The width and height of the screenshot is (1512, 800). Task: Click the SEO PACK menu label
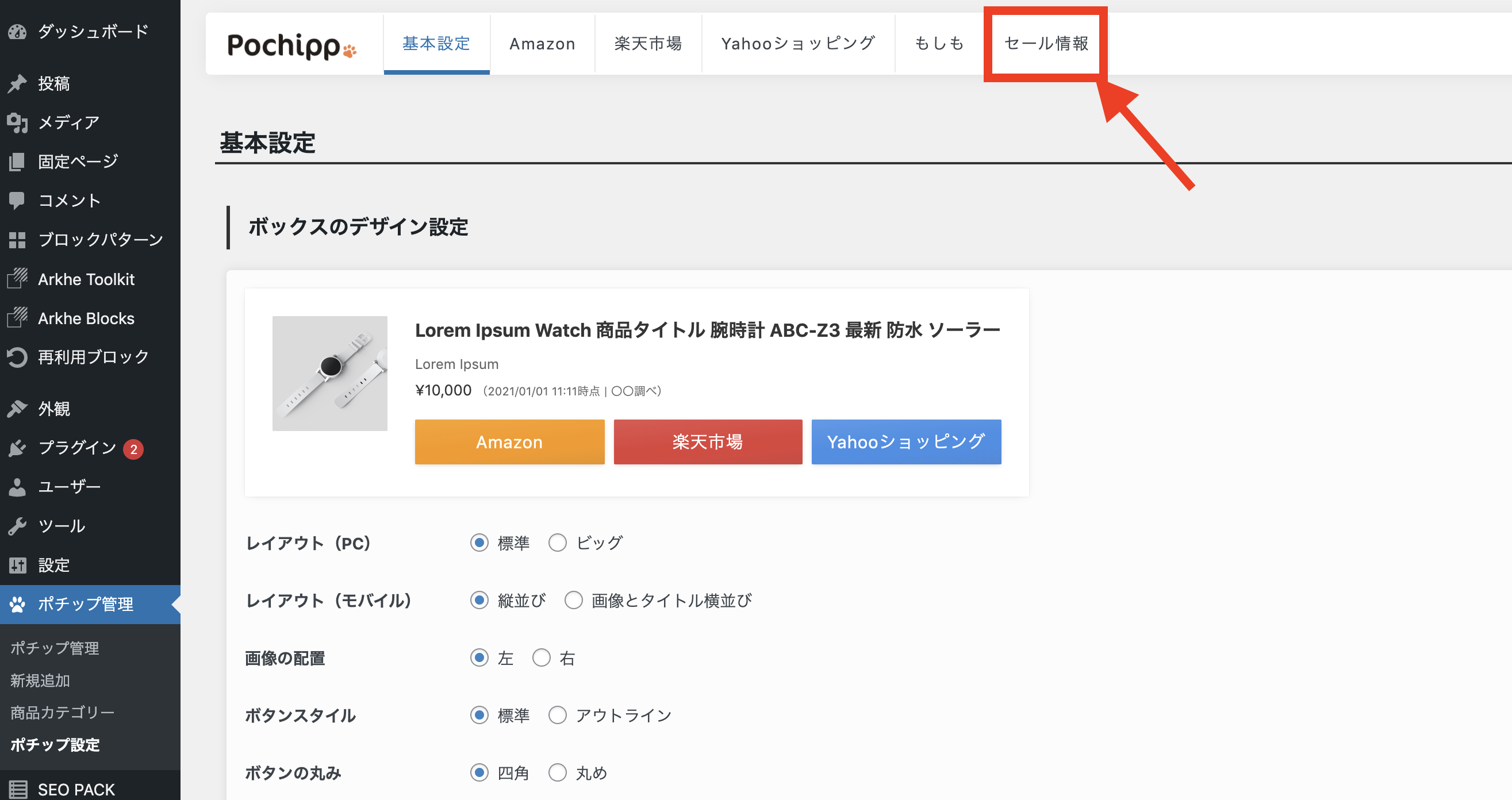76,790
